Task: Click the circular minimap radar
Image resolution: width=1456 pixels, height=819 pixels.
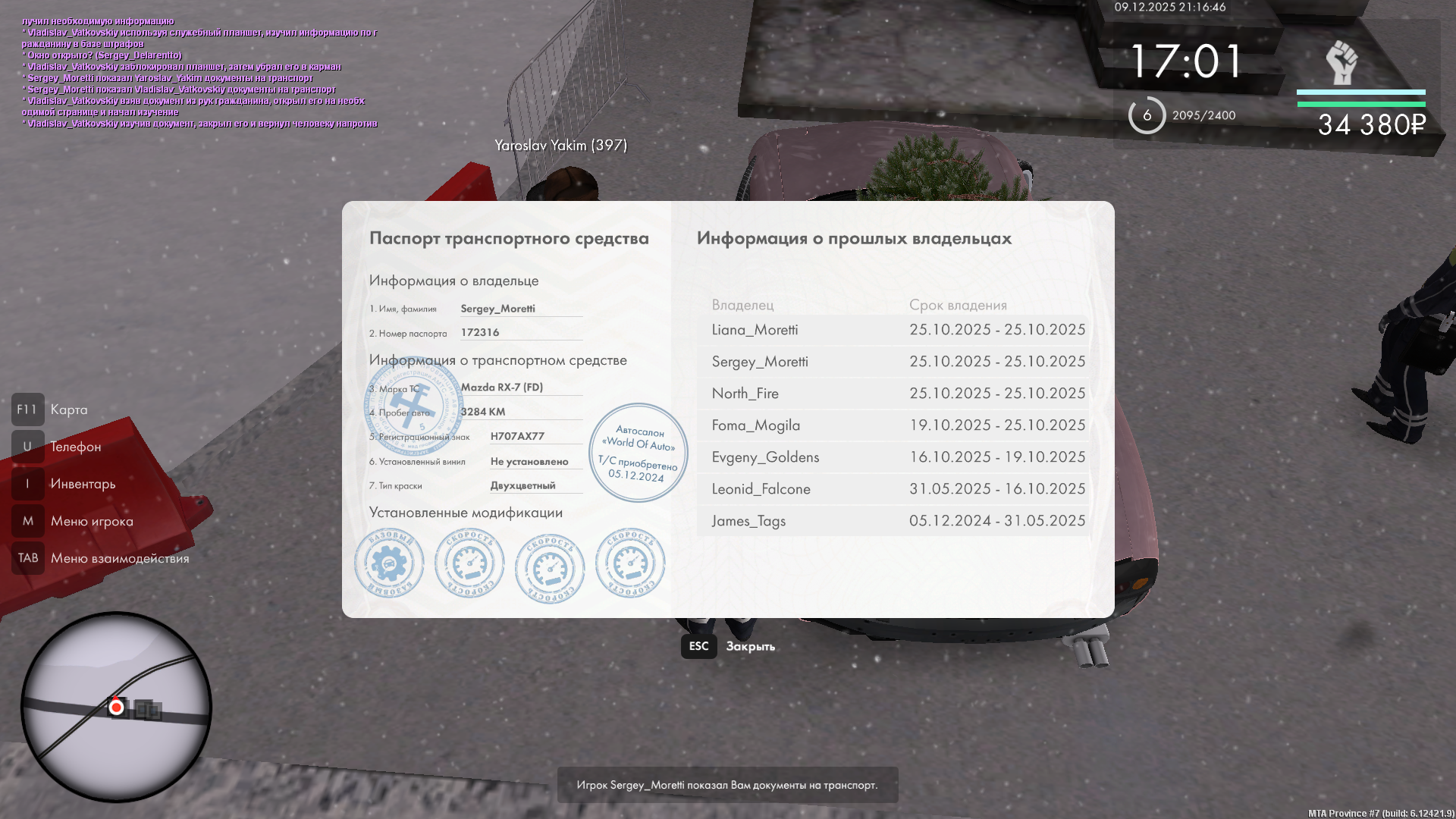Action: click(x=116, y=707)
